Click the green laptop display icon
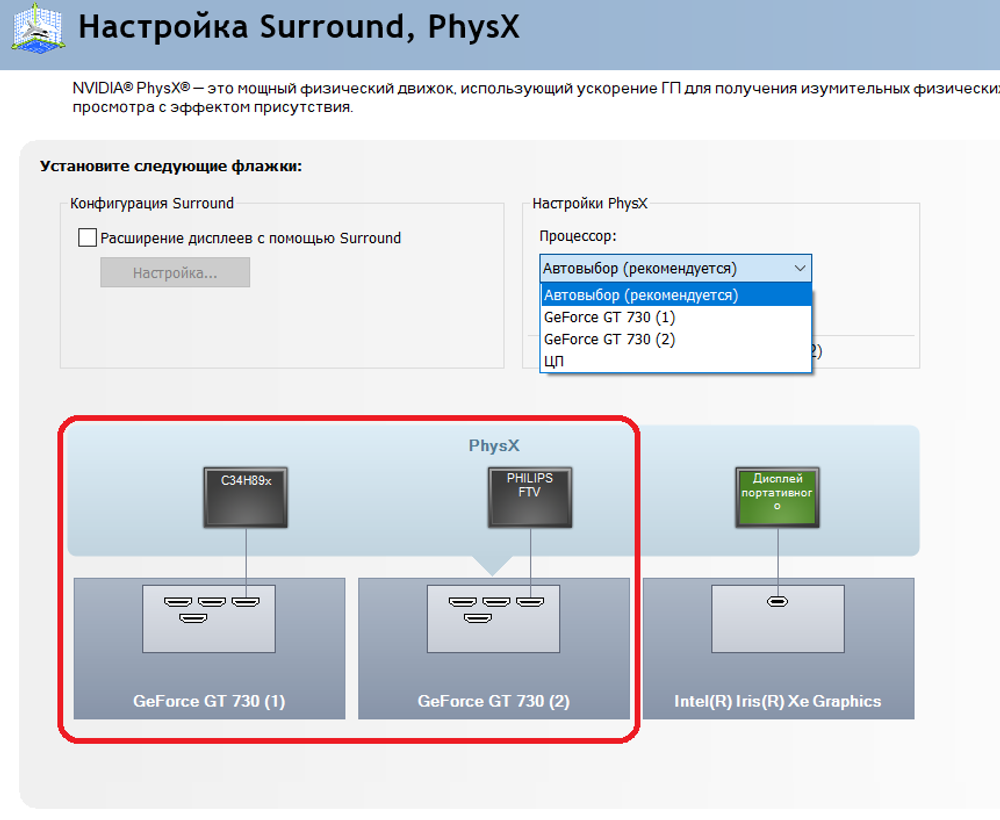The image size is (1000, 820). (x=777, y=497)
